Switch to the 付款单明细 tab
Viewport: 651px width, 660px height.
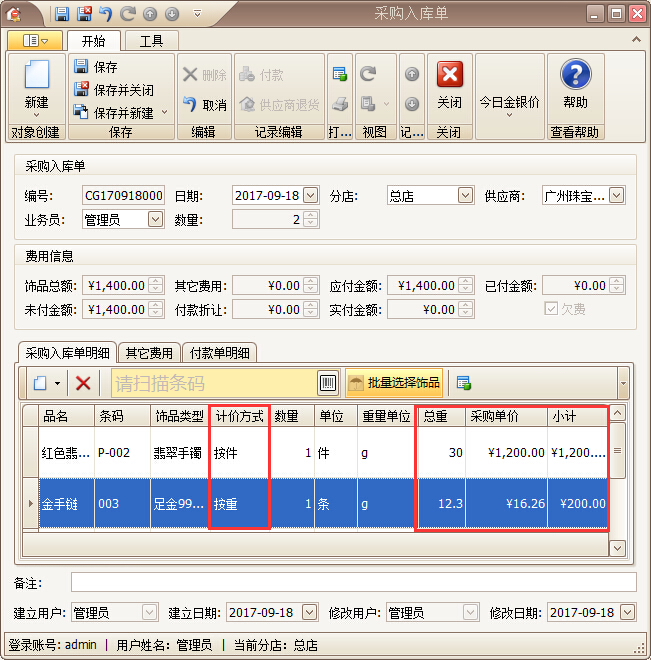click(219, 352)
